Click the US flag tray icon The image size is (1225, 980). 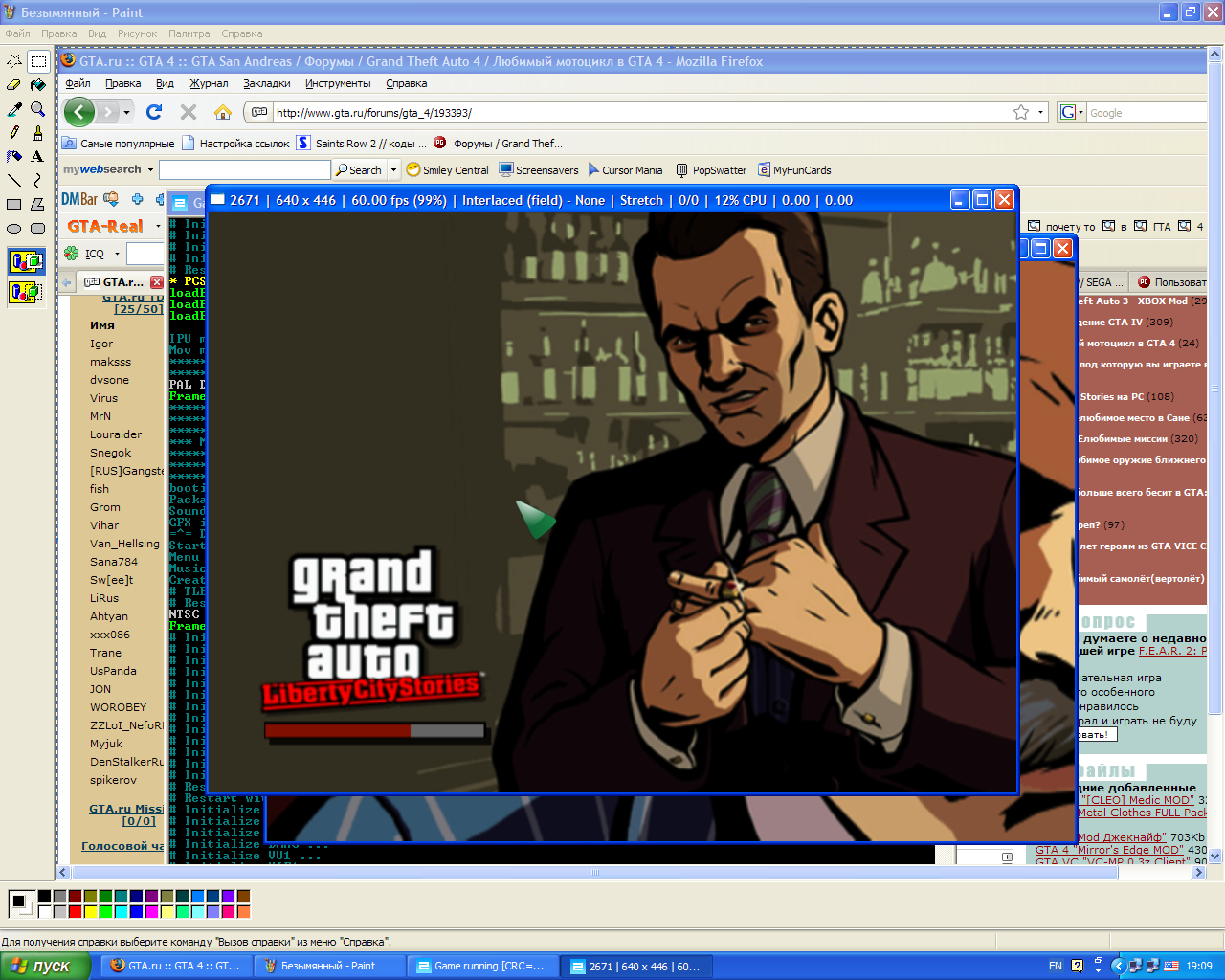click(1171, 967)
